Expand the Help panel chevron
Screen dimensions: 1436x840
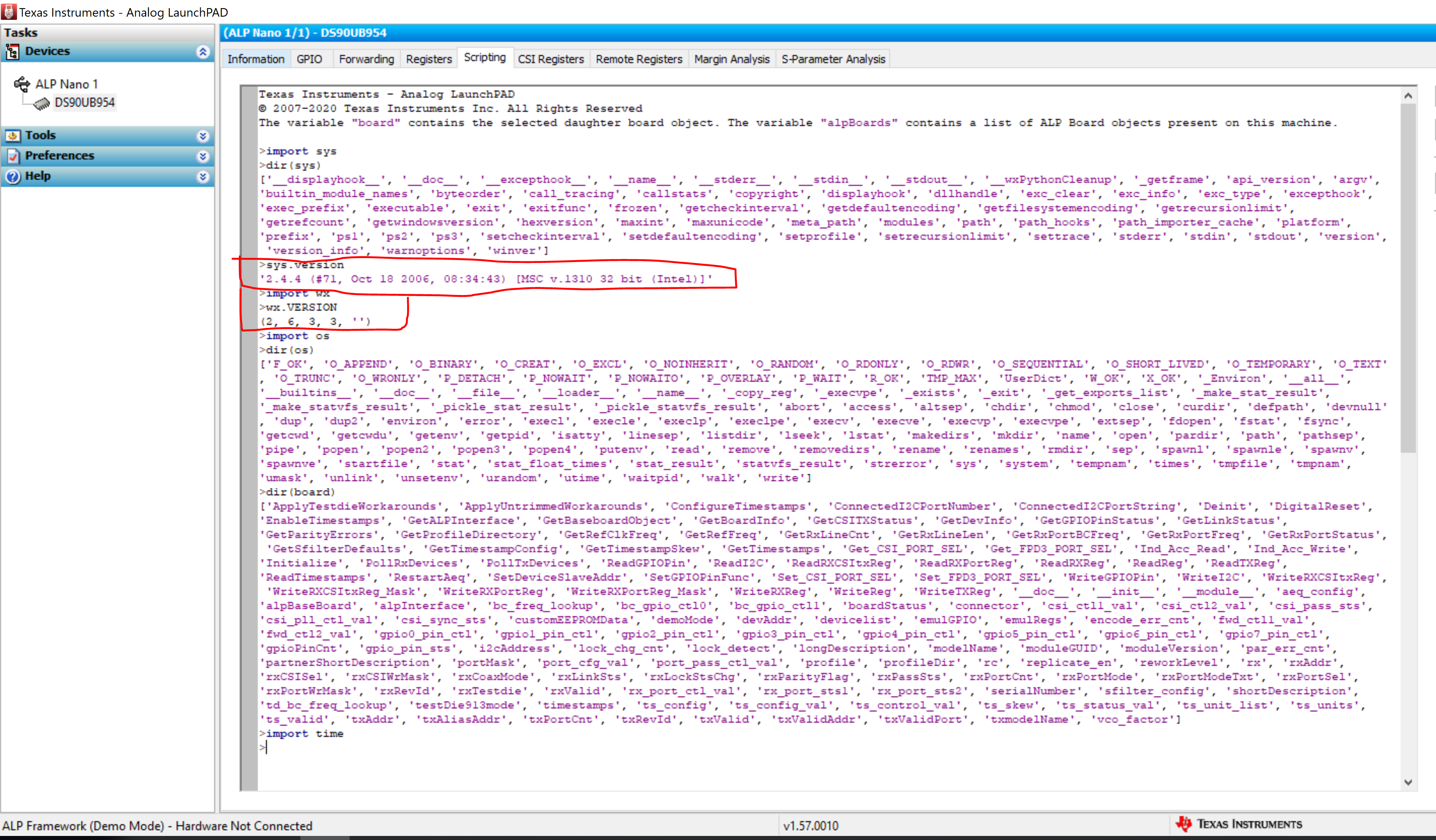coord(202,177)
